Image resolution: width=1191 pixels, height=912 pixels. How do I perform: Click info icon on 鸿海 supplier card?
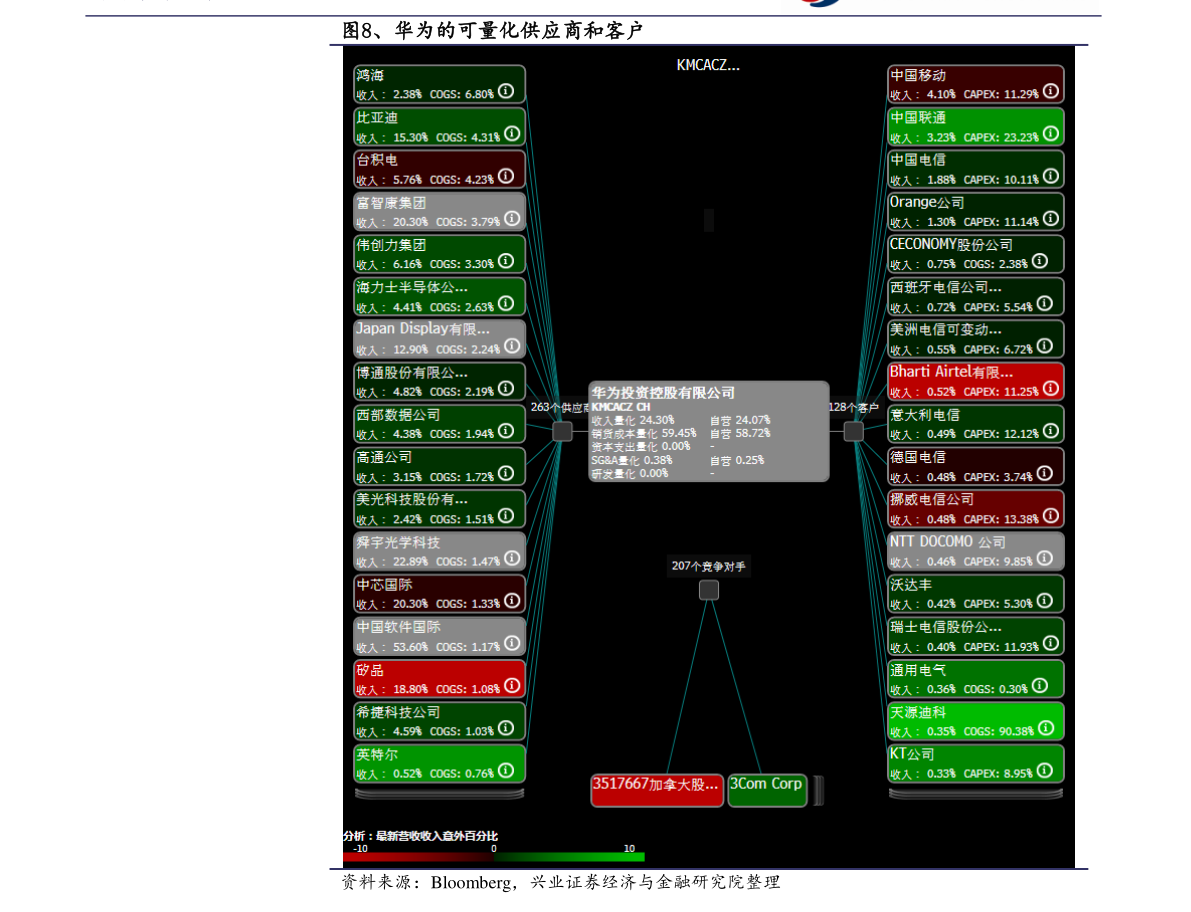coord(506,91)
